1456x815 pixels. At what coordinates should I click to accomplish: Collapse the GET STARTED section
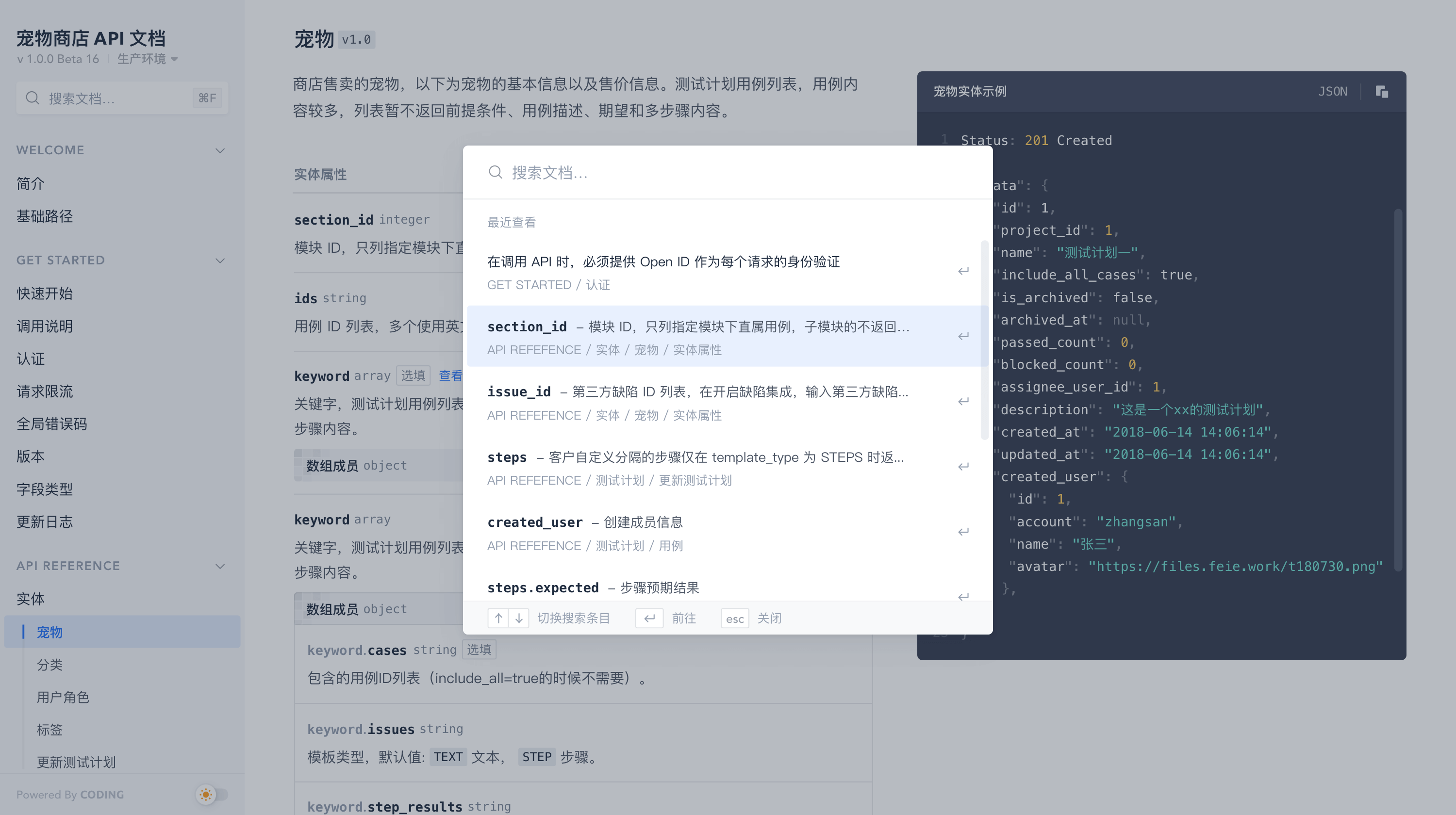tap(220, 261)
